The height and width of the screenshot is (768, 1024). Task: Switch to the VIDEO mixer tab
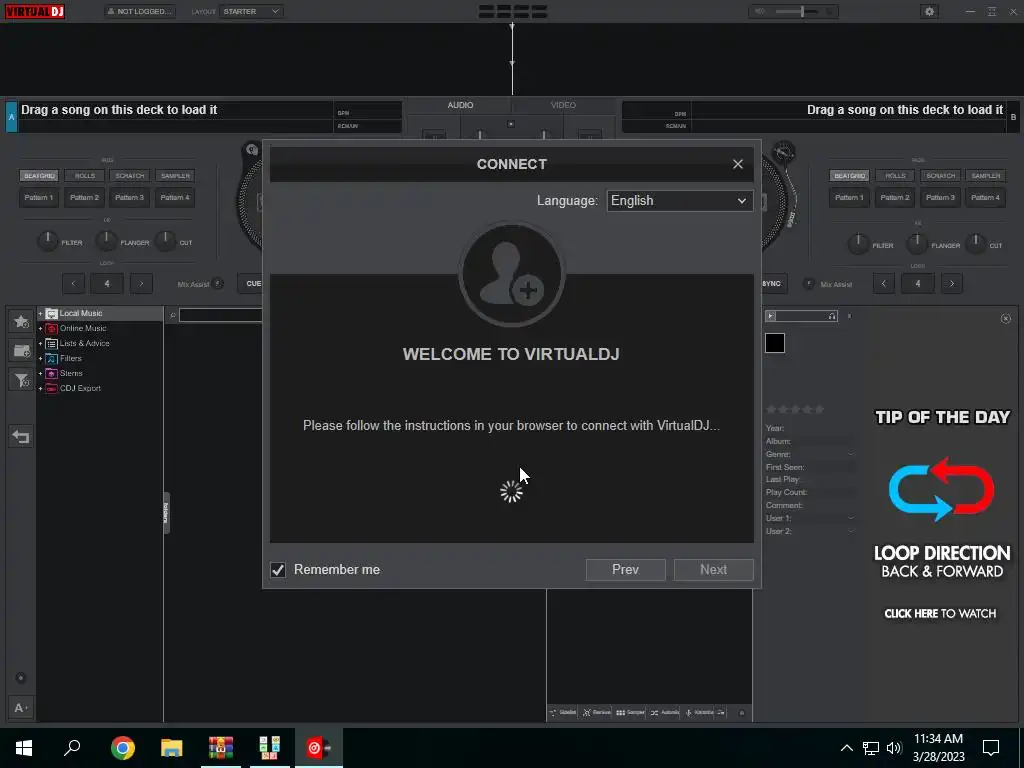pos(563,105)
